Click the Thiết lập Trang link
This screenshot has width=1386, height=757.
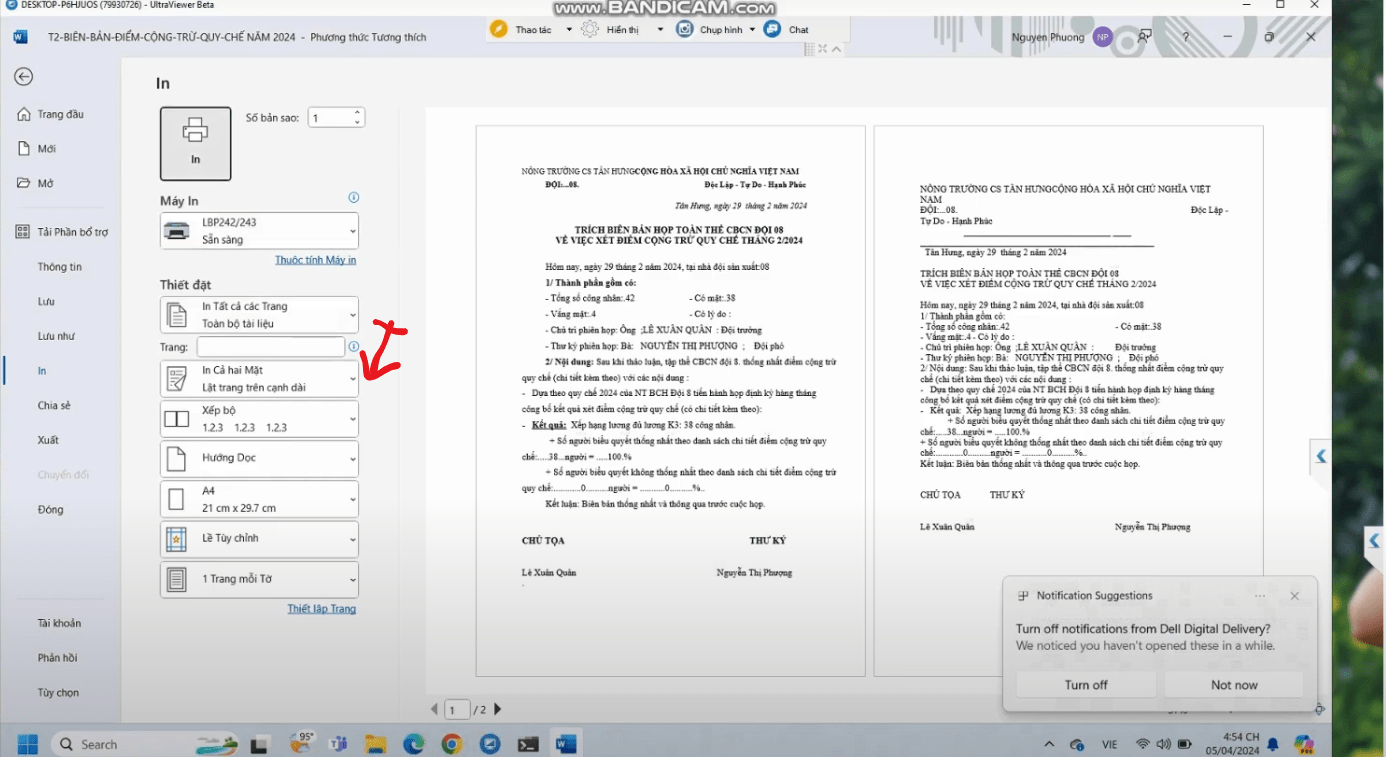[321, 609]
